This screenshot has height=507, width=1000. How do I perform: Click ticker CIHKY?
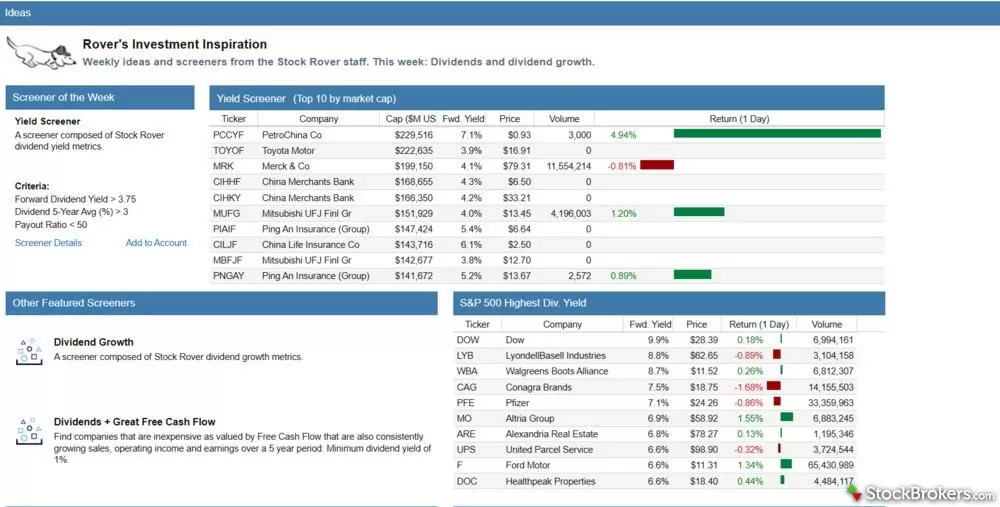pyautogui.click(x=227, y=198)
